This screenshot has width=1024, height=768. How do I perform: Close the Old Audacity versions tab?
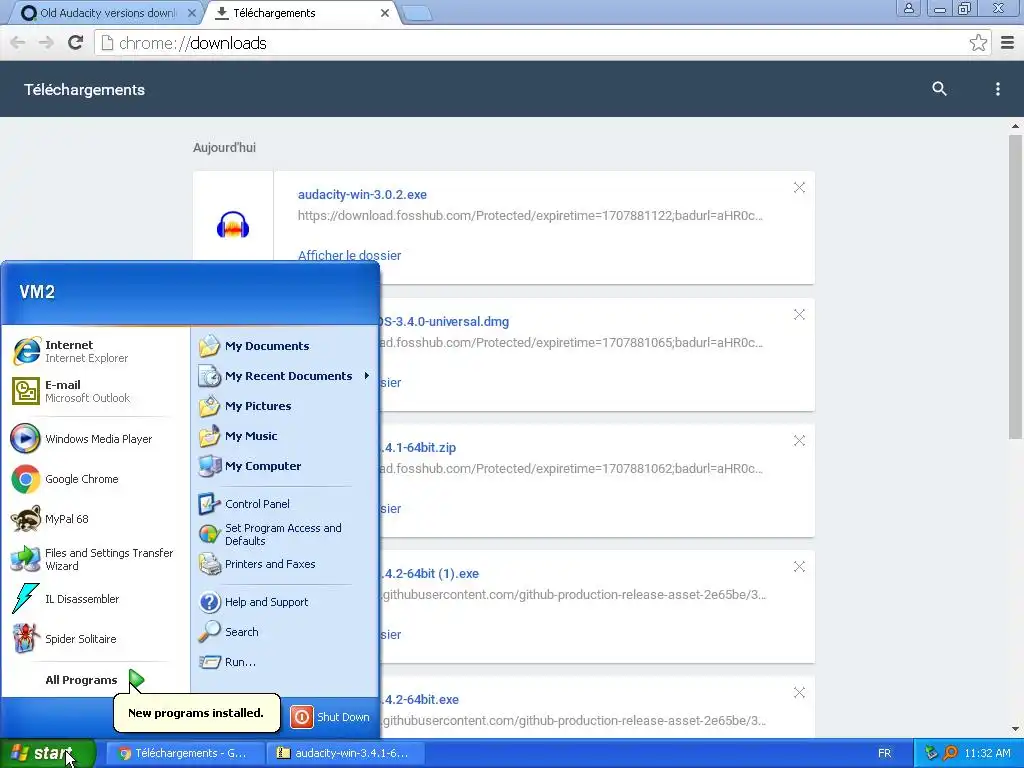tap(191, 13)
